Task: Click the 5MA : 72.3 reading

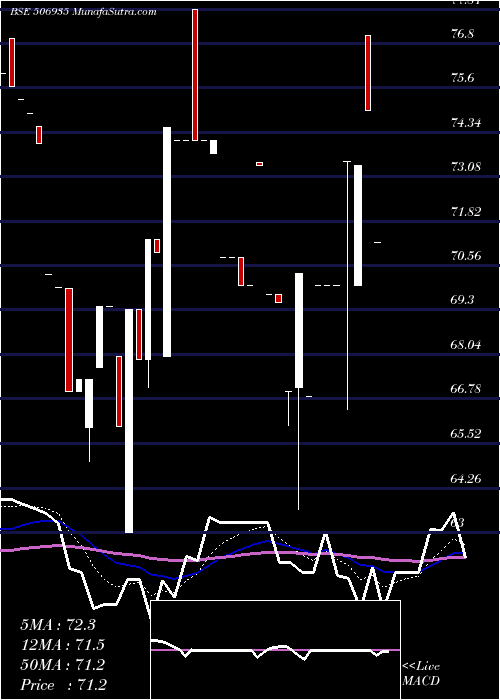Action: [x=58, y=625]
